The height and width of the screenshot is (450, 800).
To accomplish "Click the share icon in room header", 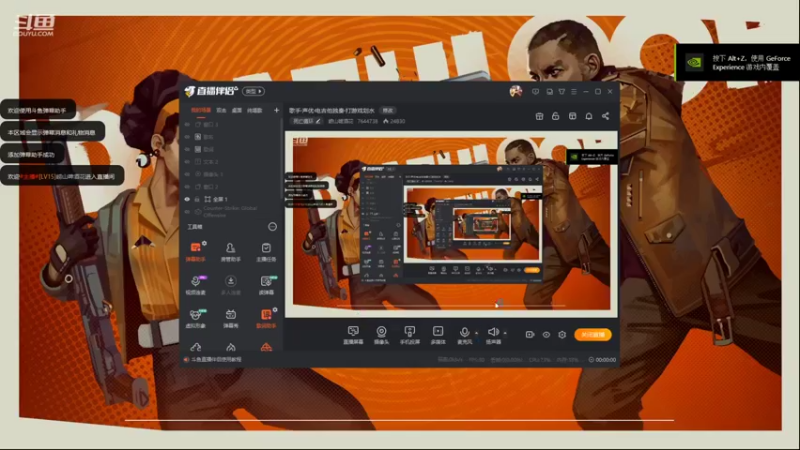I will pos(605,116).
